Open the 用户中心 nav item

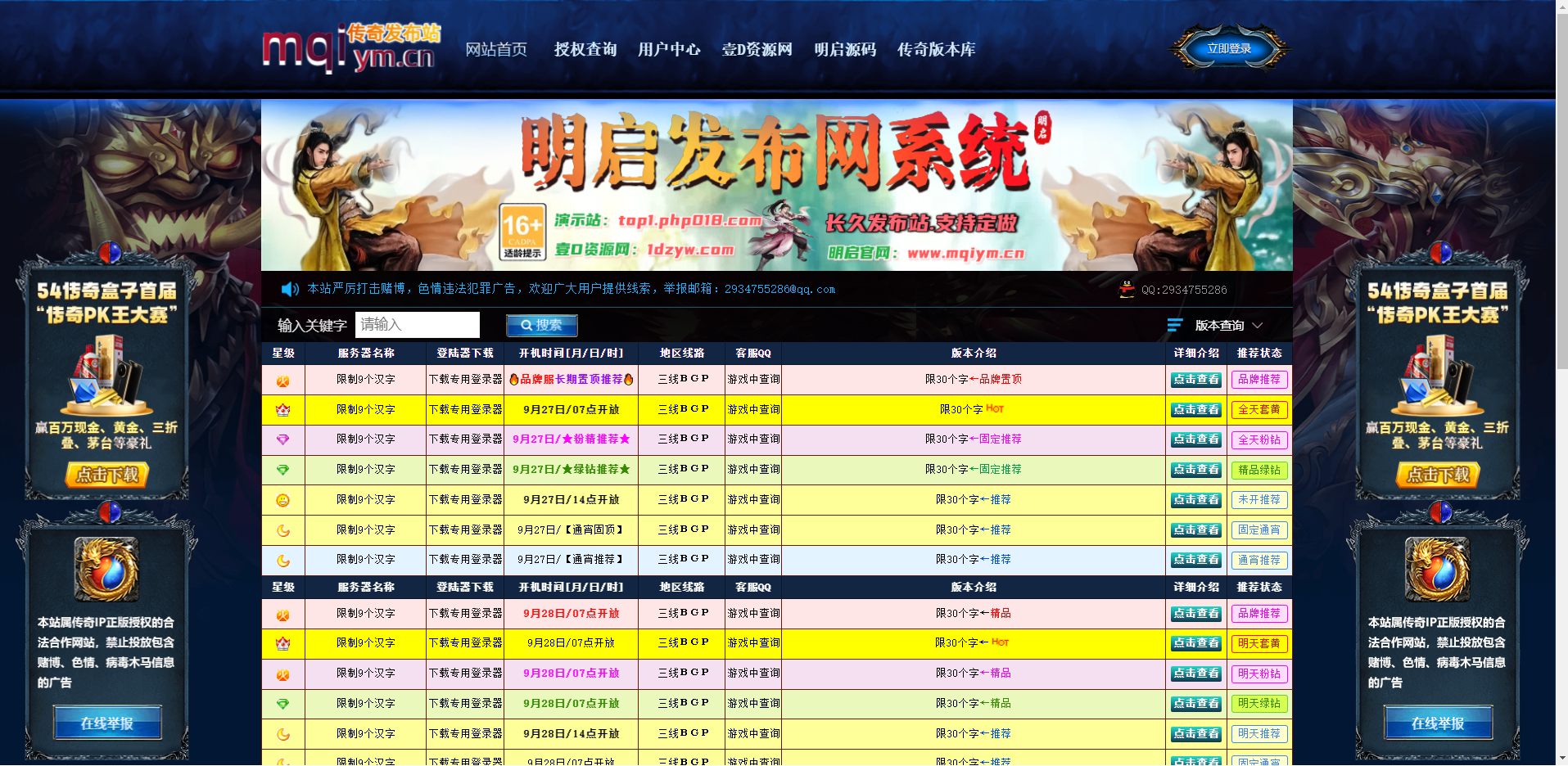pos(669,50)
